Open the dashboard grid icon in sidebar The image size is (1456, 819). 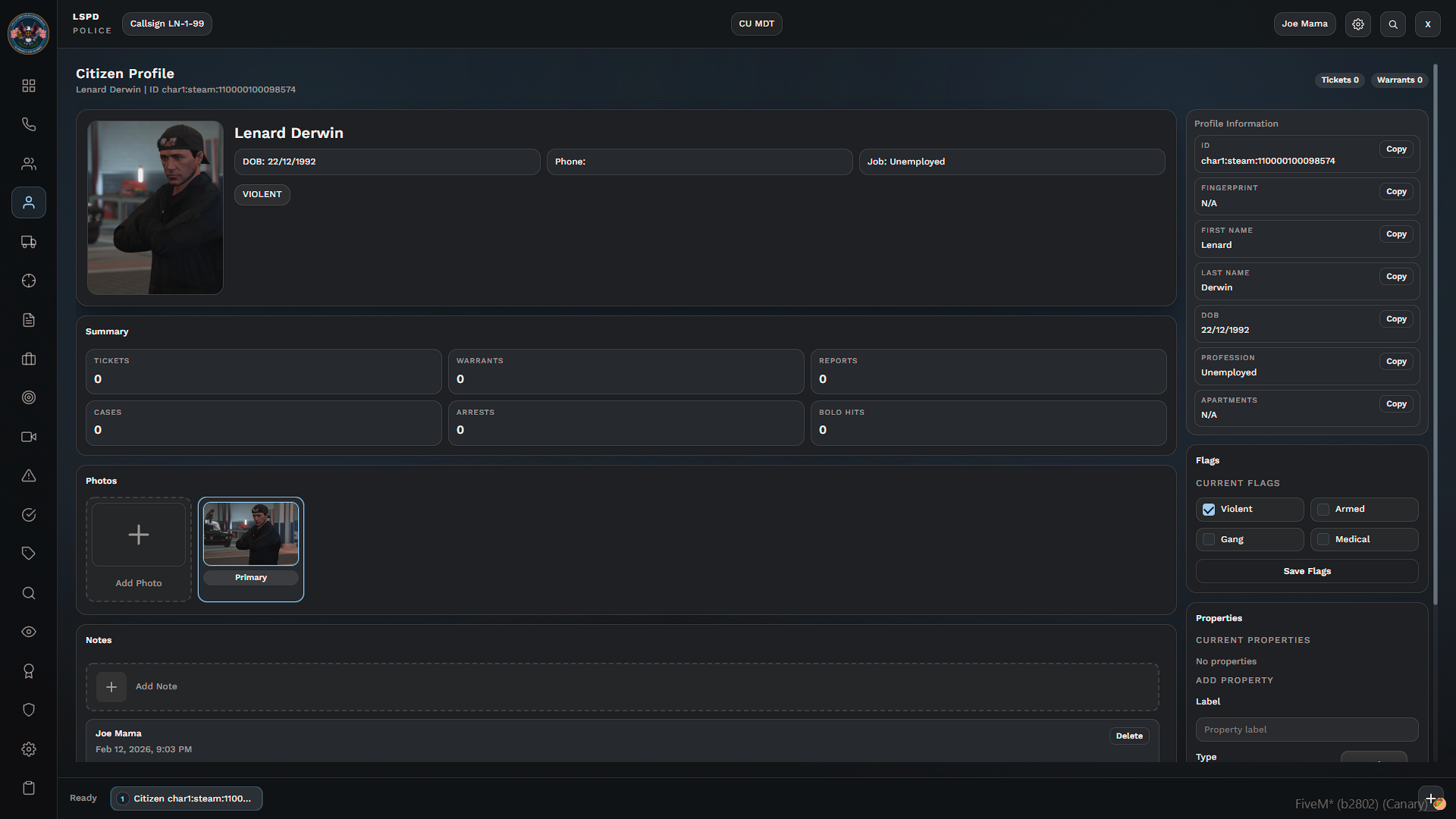[x=29, y=86]
